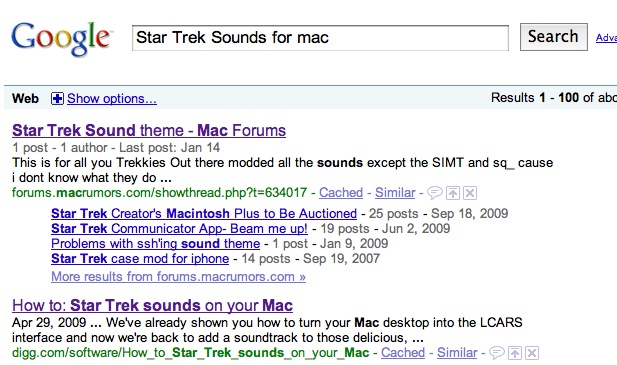Viewport: 617px width, 365px height.
Task: Open Similar pages for digg result
Action: tap(457, 353)
